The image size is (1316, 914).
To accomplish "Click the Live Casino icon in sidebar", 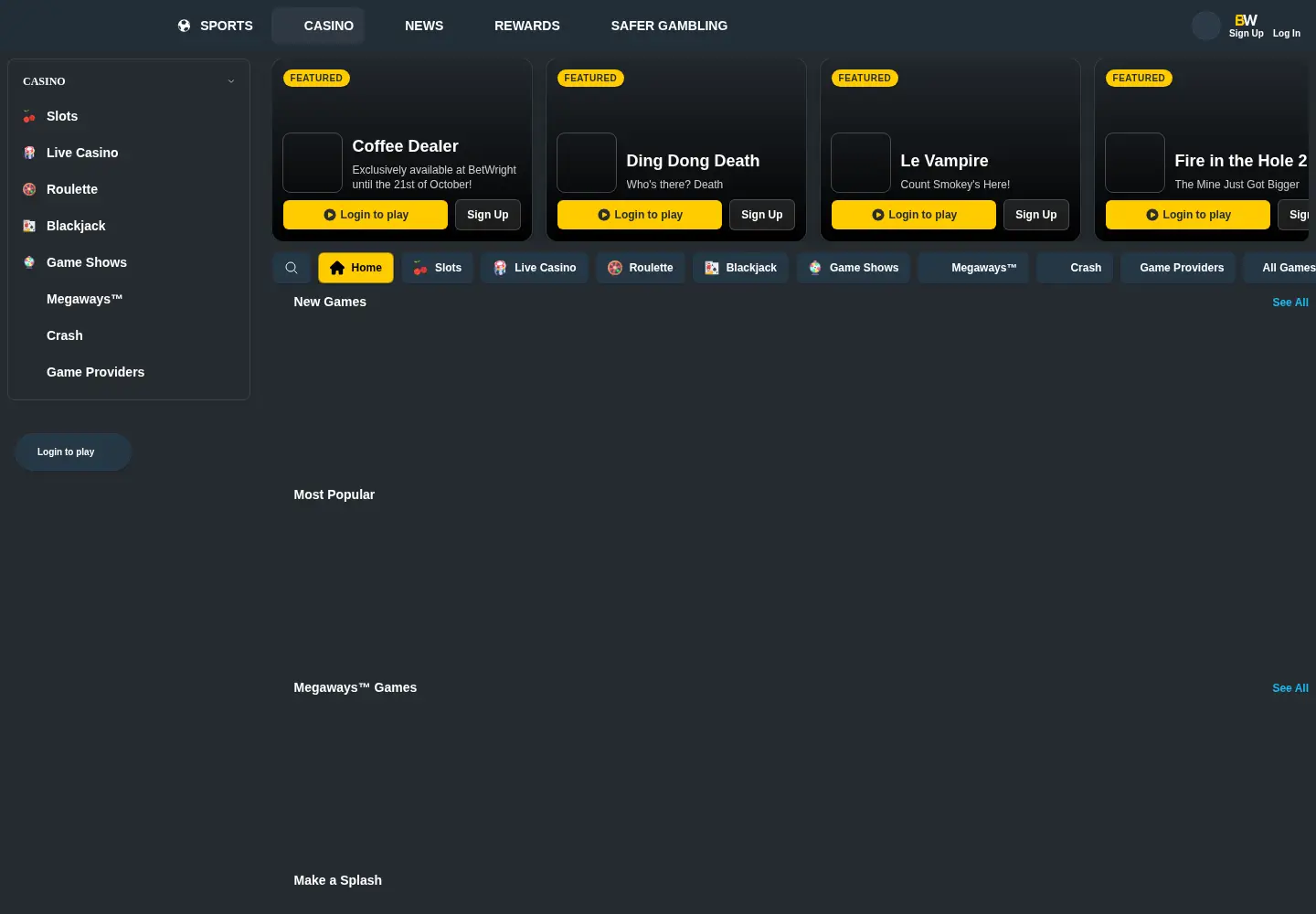I will [29, 153].
